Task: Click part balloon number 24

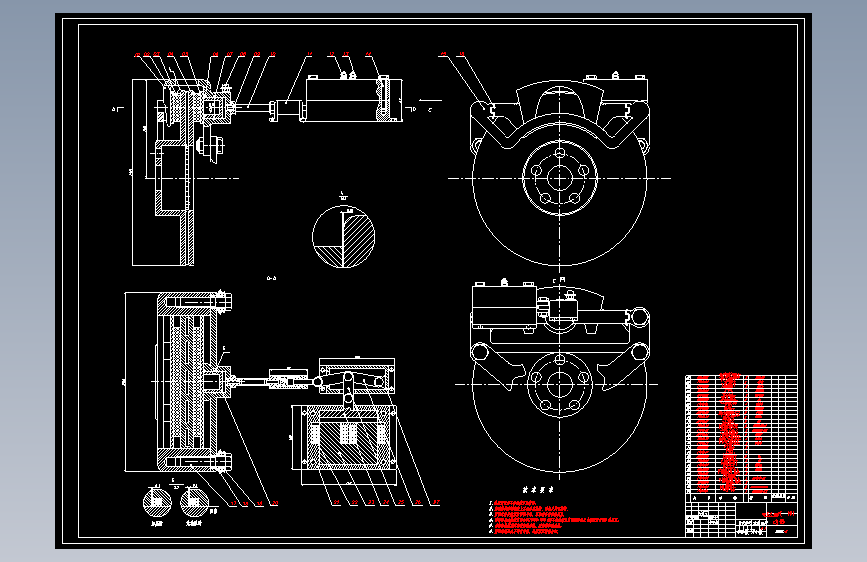Action: pyautogui.click(x=386, y=503)
